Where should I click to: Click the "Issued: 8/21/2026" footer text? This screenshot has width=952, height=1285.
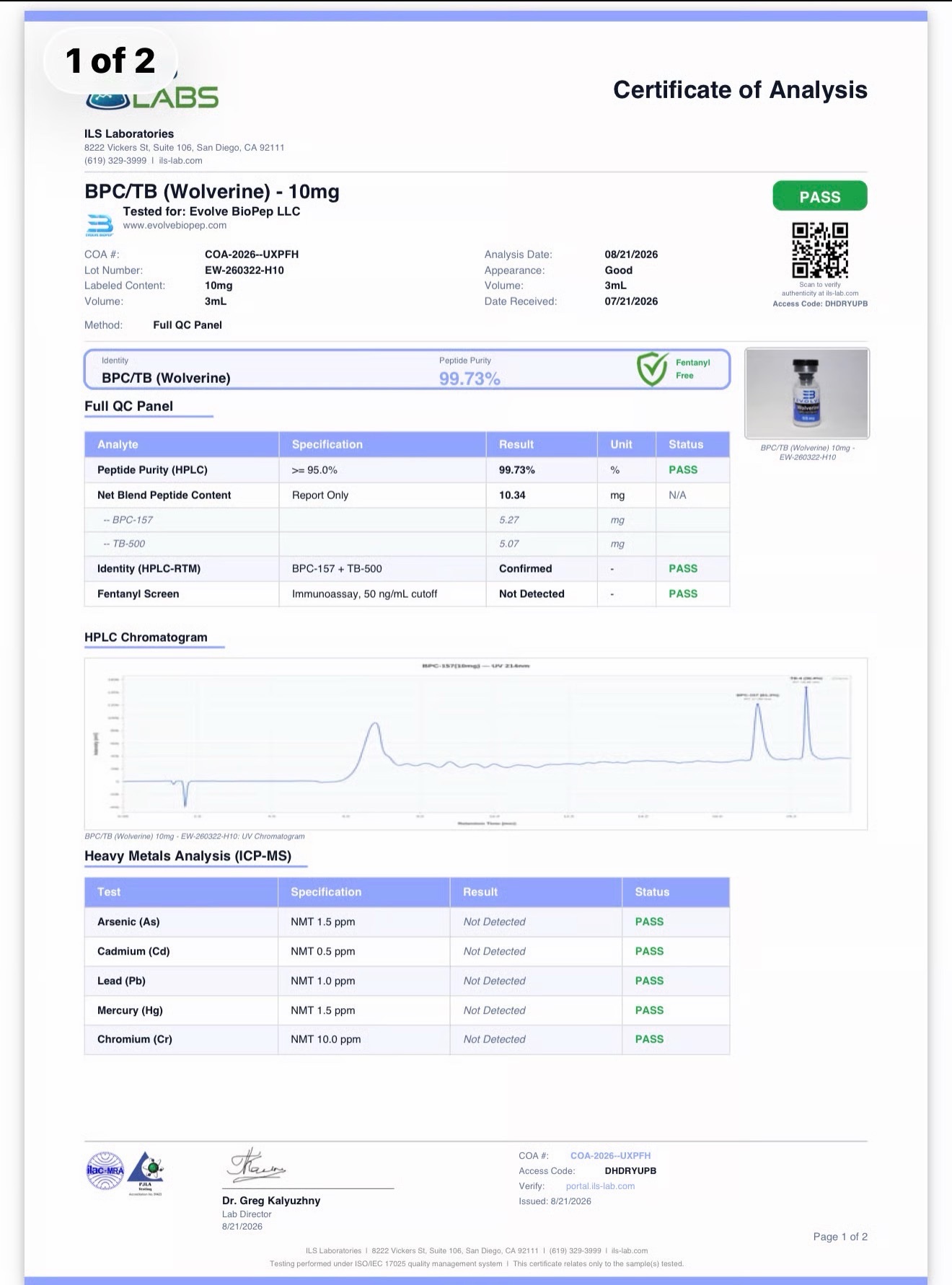click(555, 1201)
